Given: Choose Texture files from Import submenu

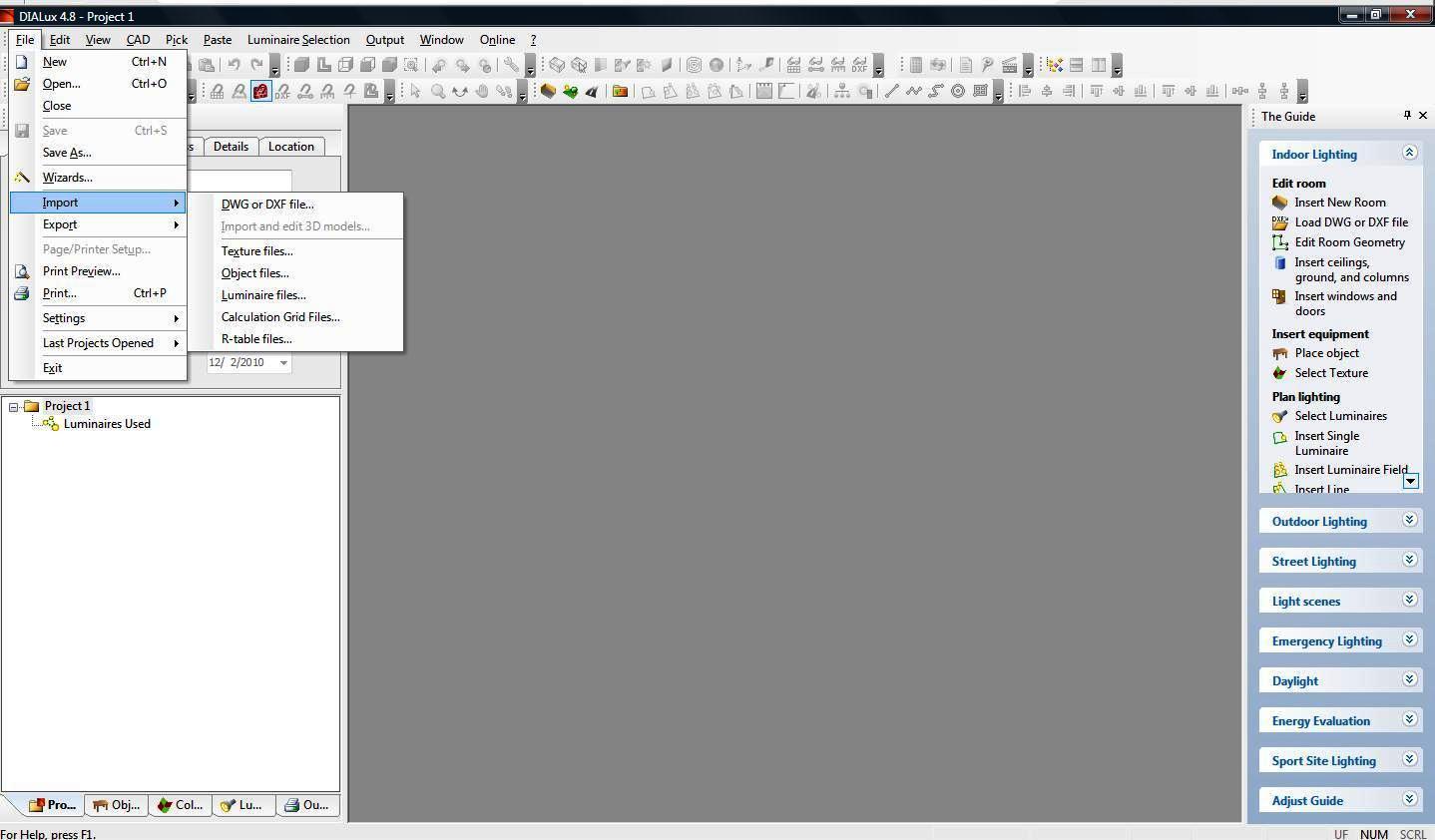Looking at the screenshot, I should [x=256, y=251].
